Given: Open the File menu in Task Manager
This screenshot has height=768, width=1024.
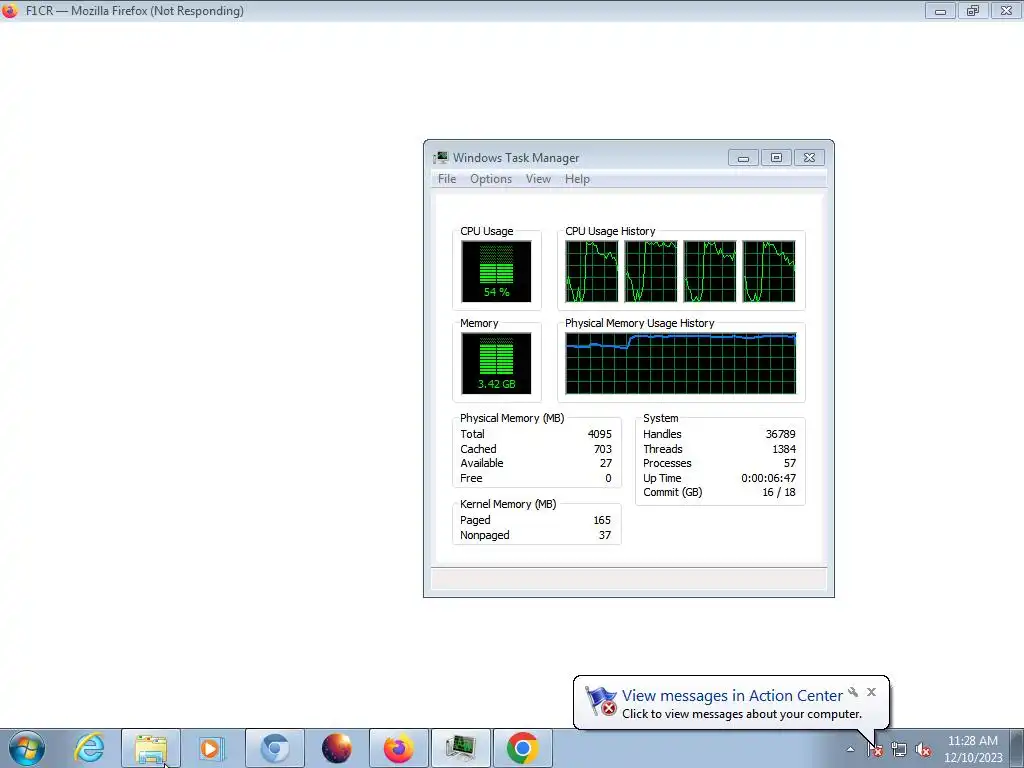Looking at the screenshot, I should click(x=447, y=179).
